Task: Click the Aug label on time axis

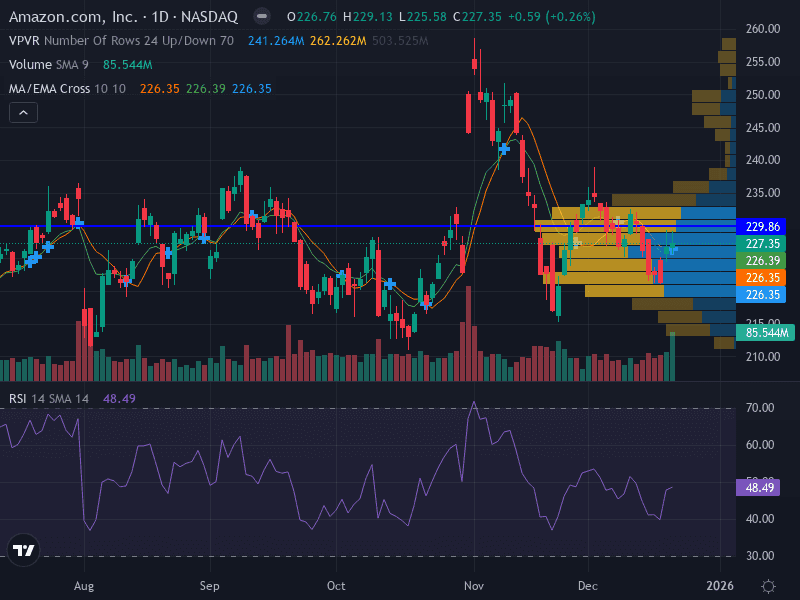Action: (x=84, y=586)
